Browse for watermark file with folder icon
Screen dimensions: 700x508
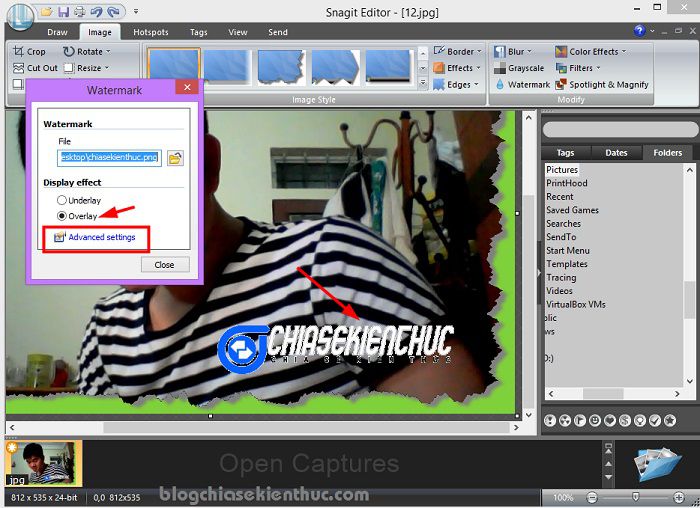pyautogui.click(x=175, y=158)
